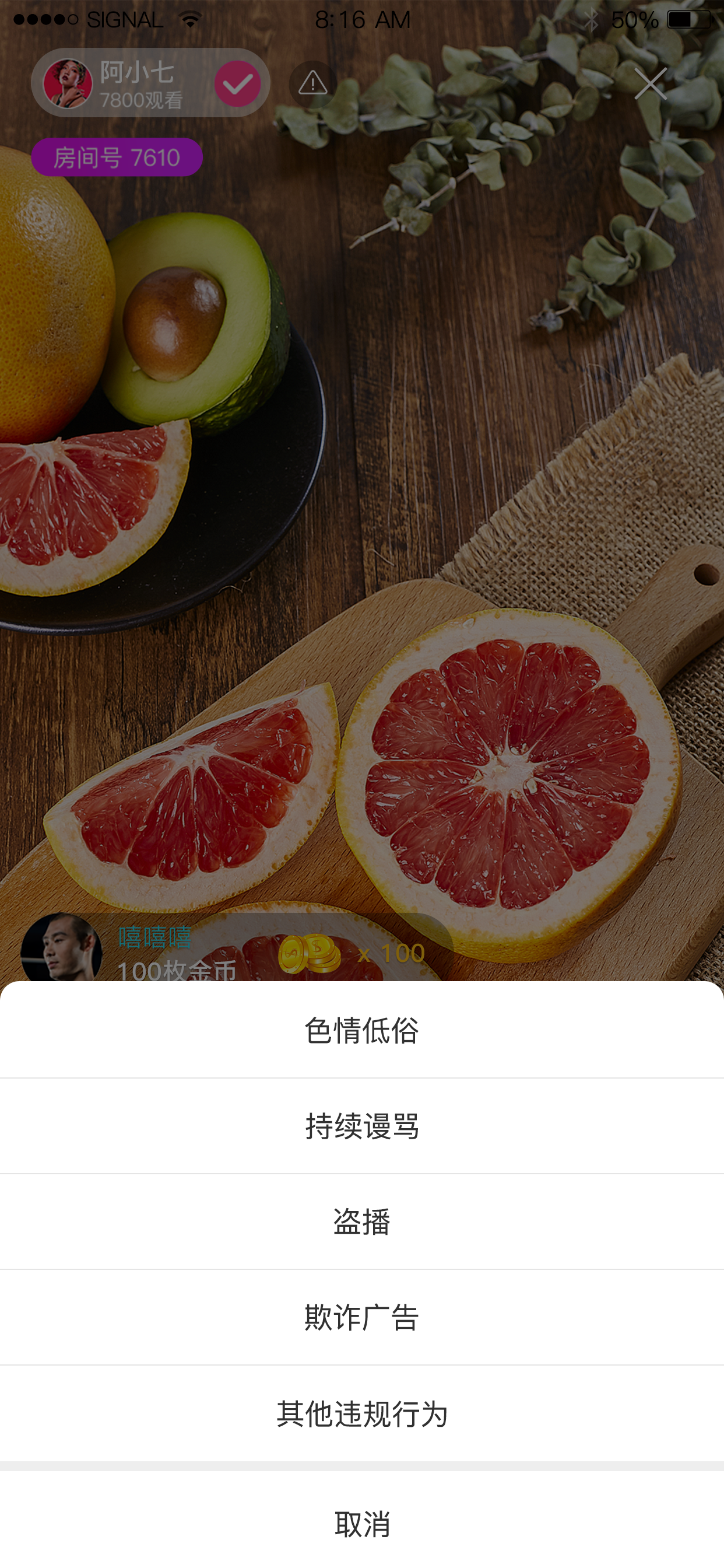This screenshot has height=1568, width=724.
Task: Toggle follow checkmark for 阿小七
Action: tap(238, 83)
